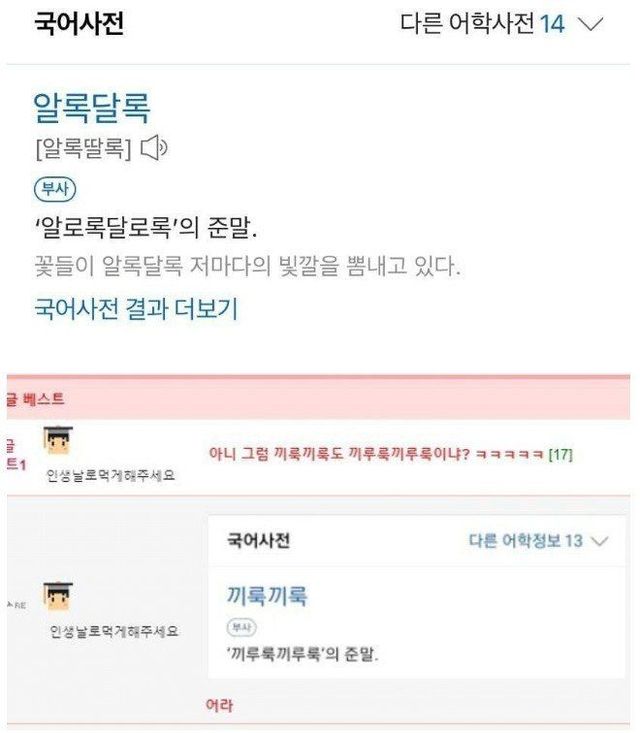Select the 부사 tag under 끼룩끼룩
The image size is (640, 733).
click(x=241, y=627)
